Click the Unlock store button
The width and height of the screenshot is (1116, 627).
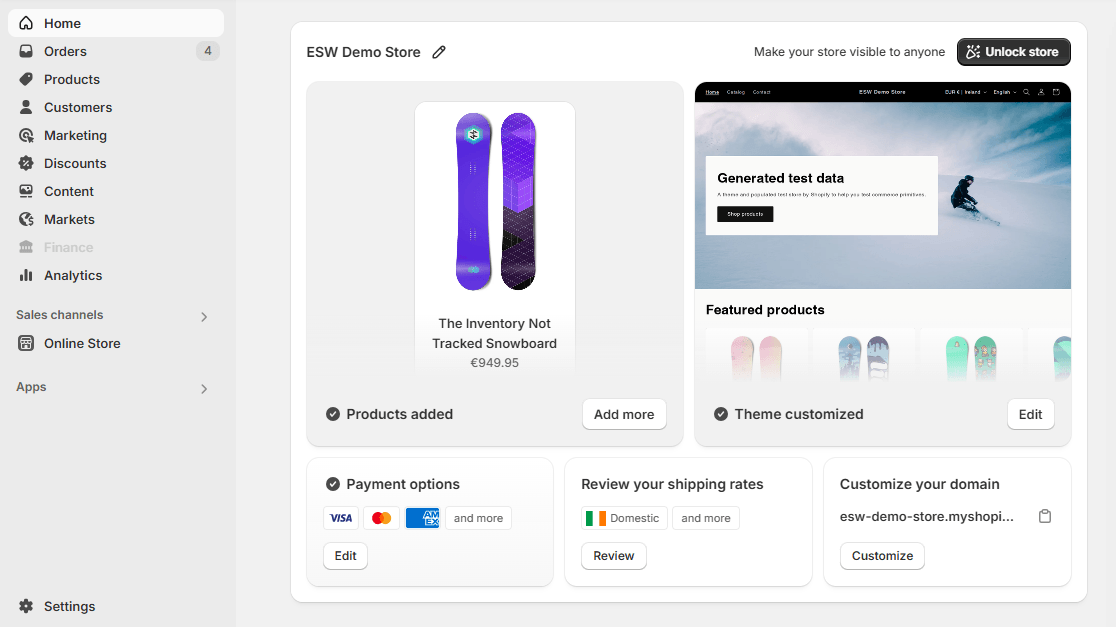click(1014, 52)
